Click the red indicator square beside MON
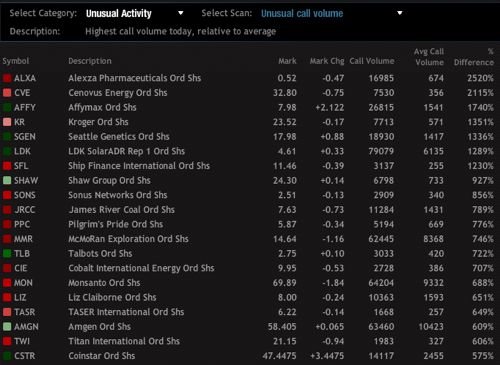The width and height of the screenshot is (500, 365). (7, 283)
